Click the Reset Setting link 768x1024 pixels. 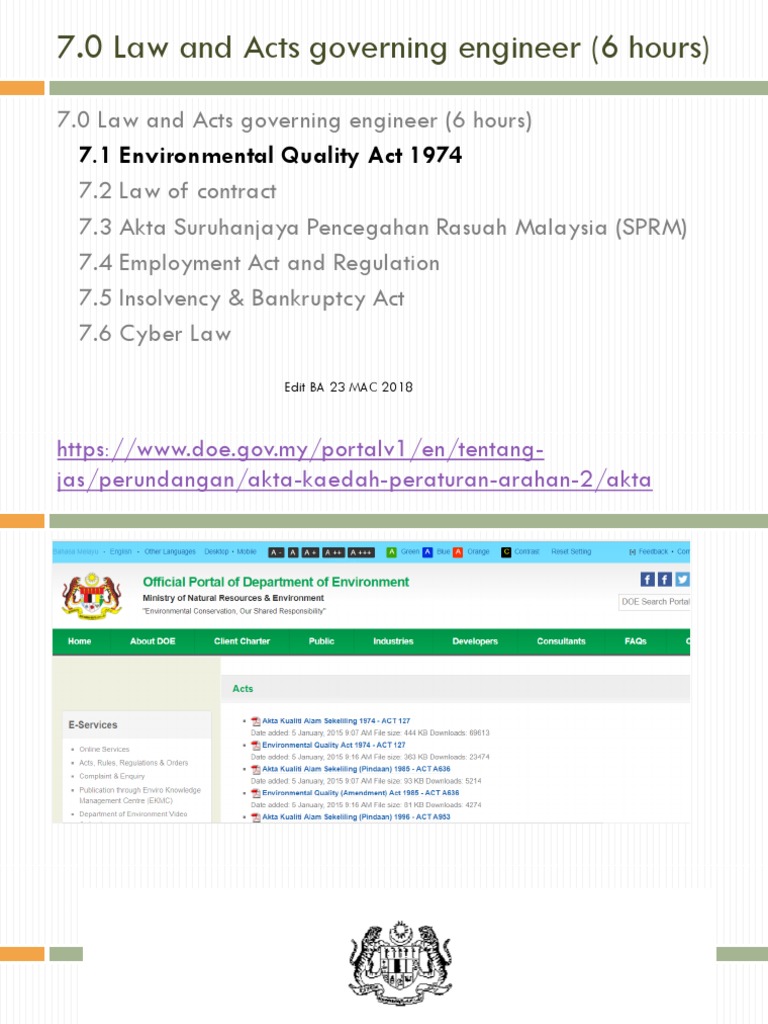click(x=571, y=552)
